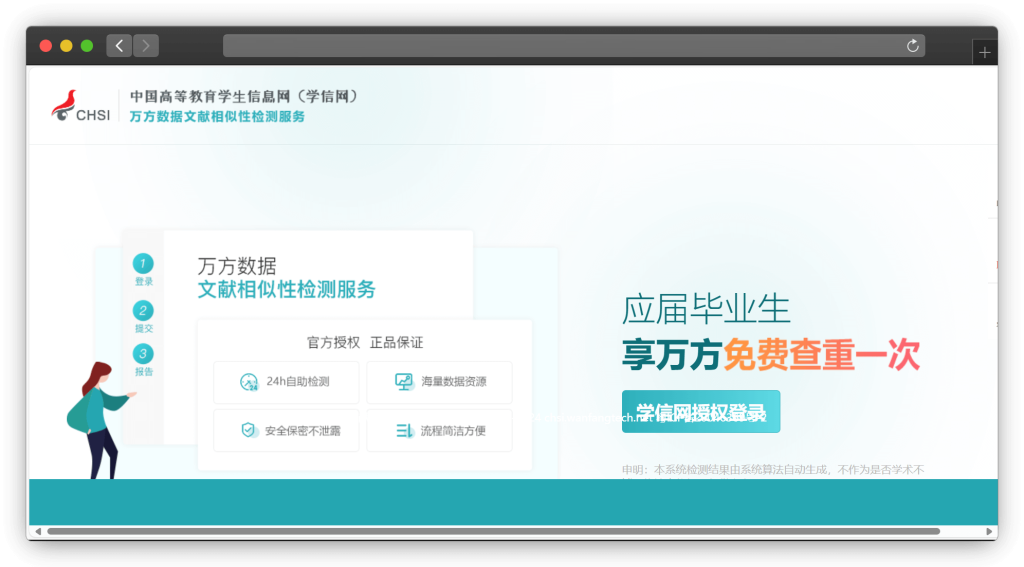The width and height of the screenshot is (1024, 567).
Task: Go forward with the browser forward arrow
Action: click(x=146, y=46)
